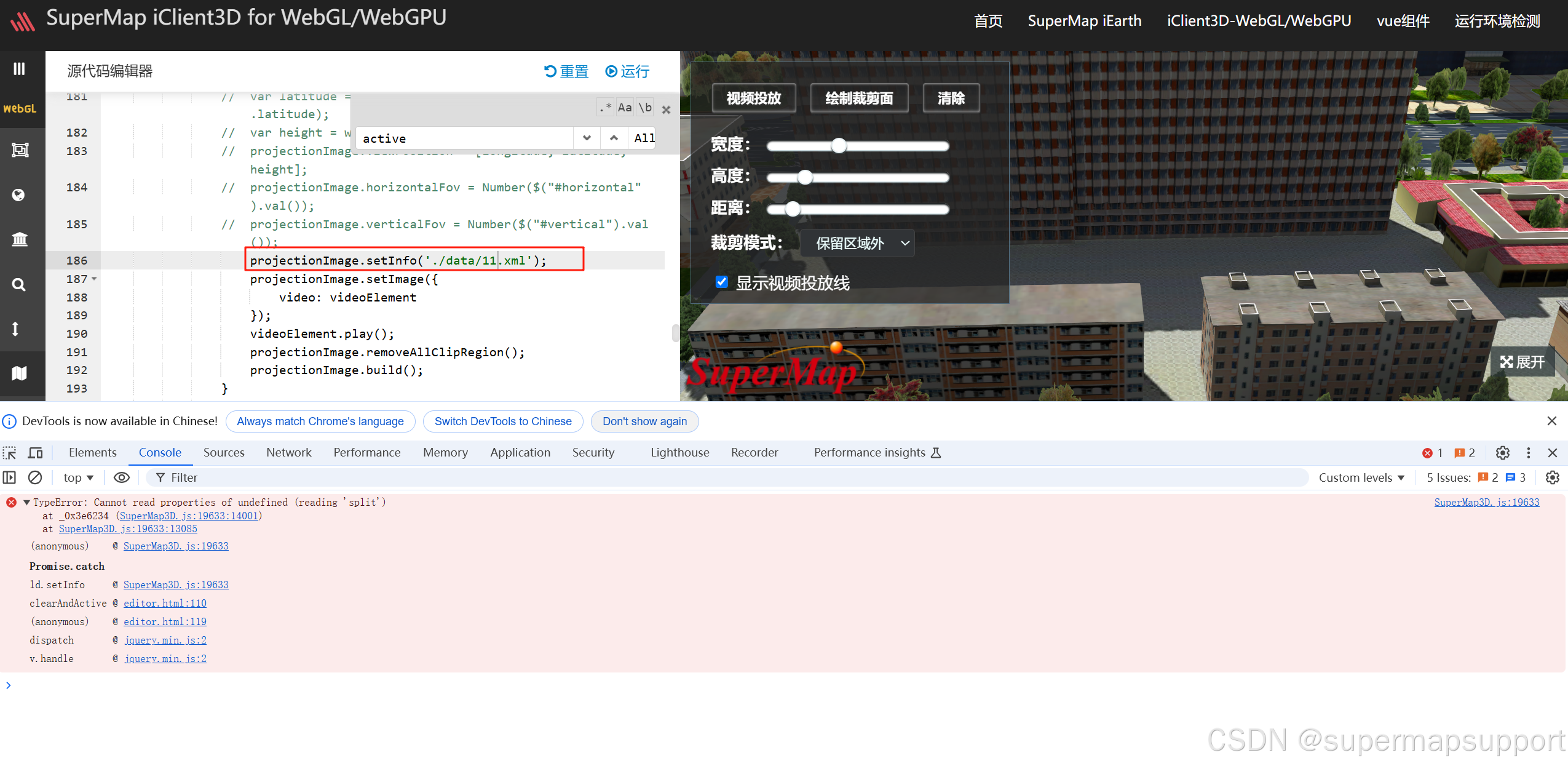Uncheck the 显示视频投放线 checkbox
The width and height of the screenshot is (1568, 766).
click(721, 282)
